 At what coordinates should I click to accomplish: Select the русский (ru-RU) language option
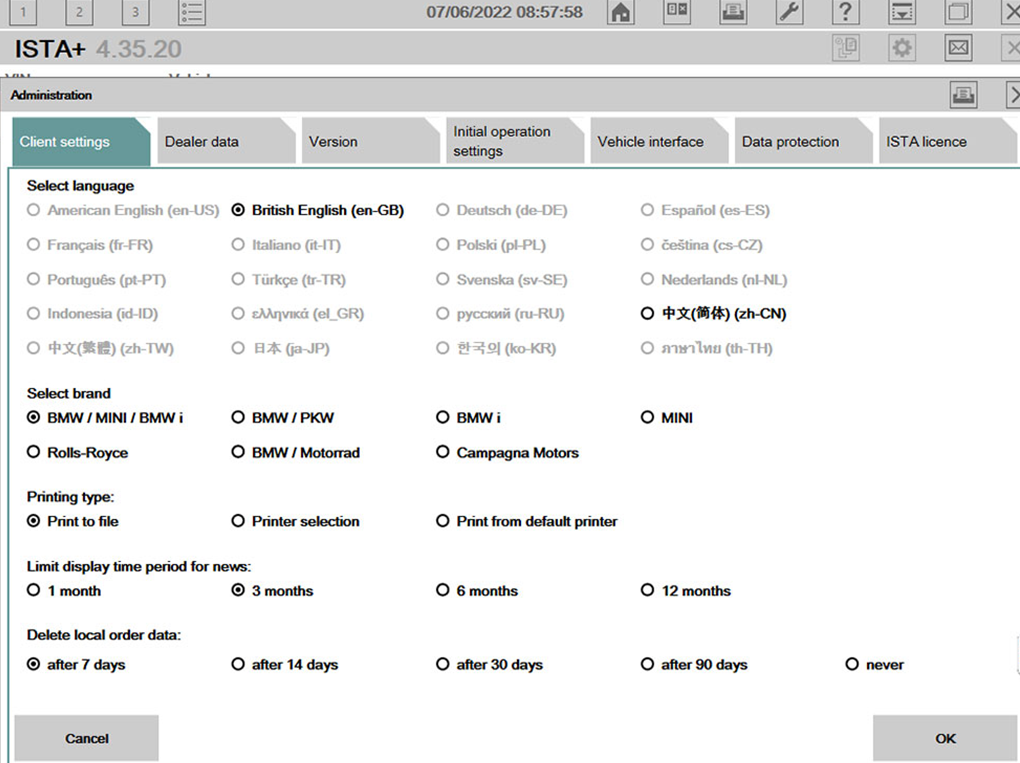[500, 314]
